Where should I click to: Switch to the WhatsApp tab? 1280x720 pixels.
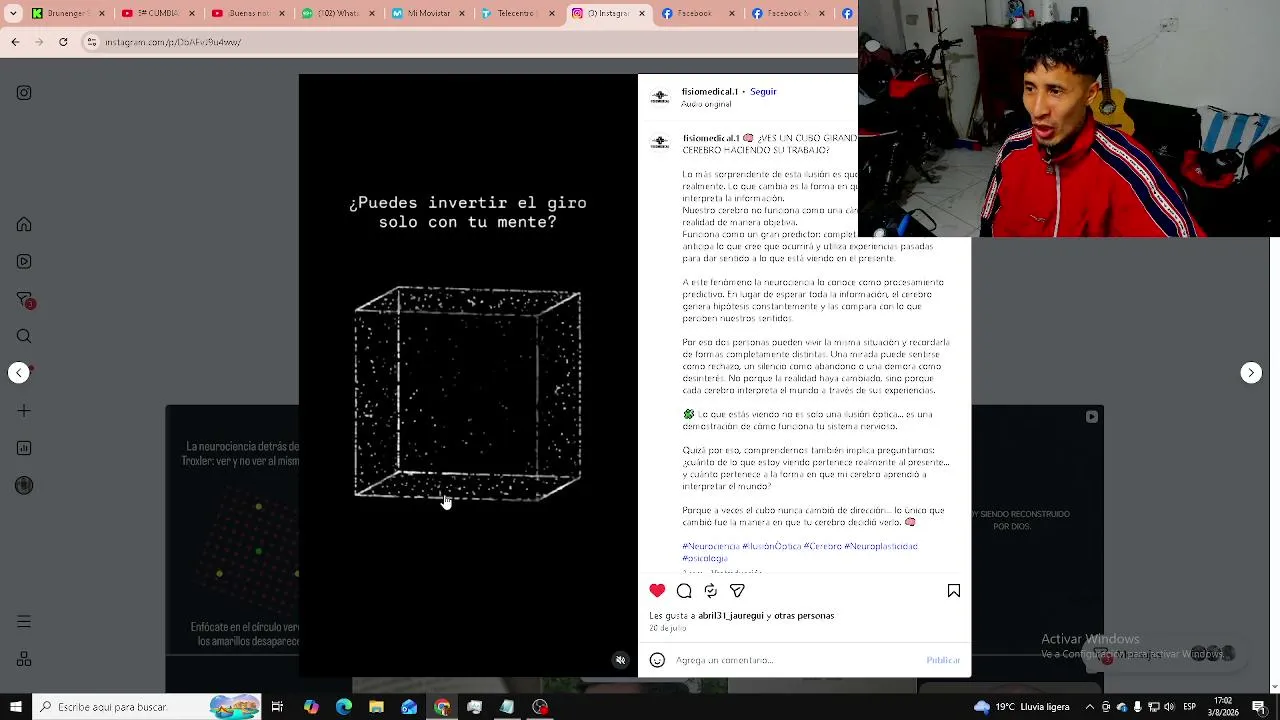point(338,13)
